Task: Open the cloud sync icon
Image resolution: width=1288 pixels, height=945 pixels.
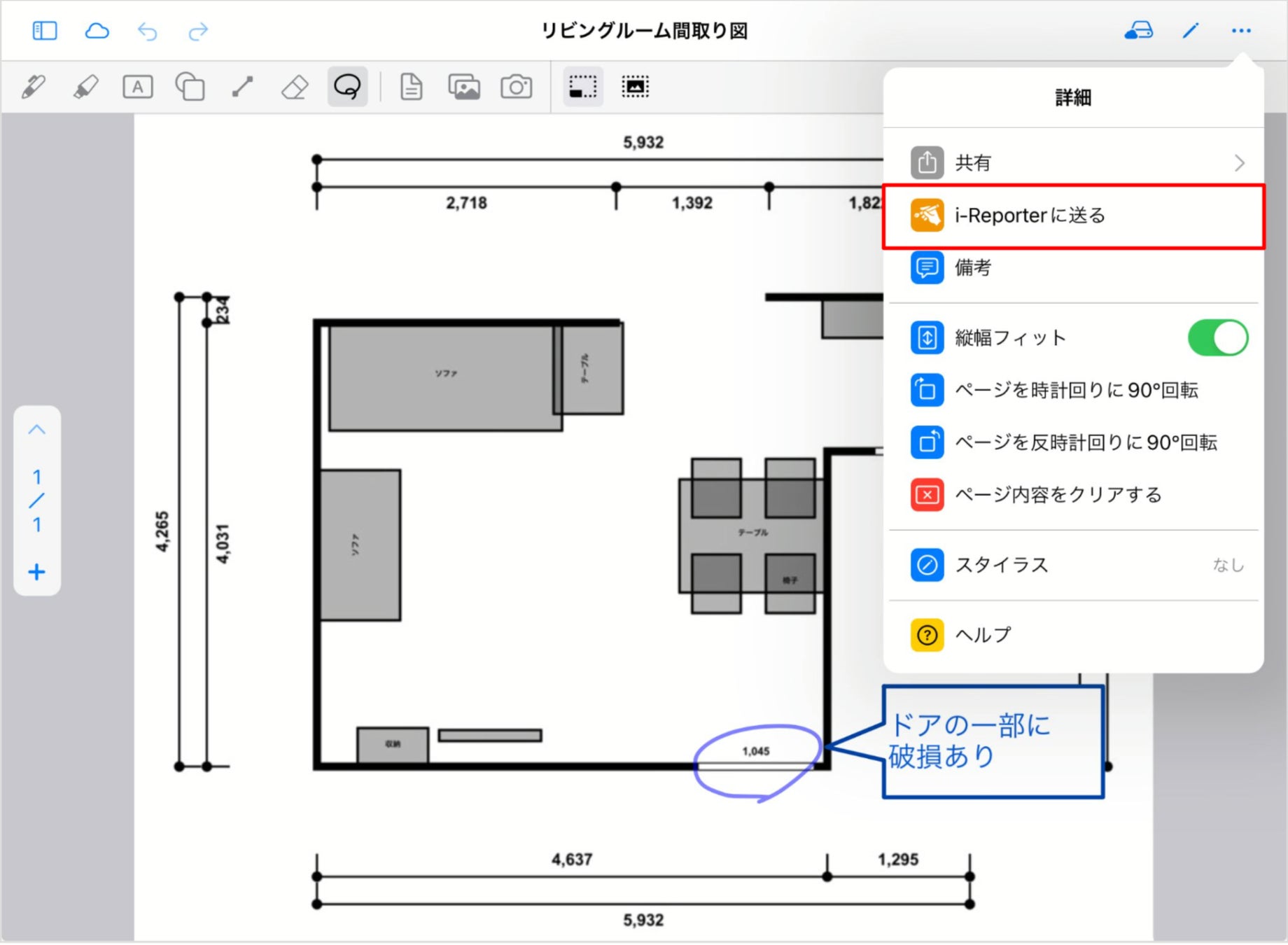Action: tap(97, 31)
